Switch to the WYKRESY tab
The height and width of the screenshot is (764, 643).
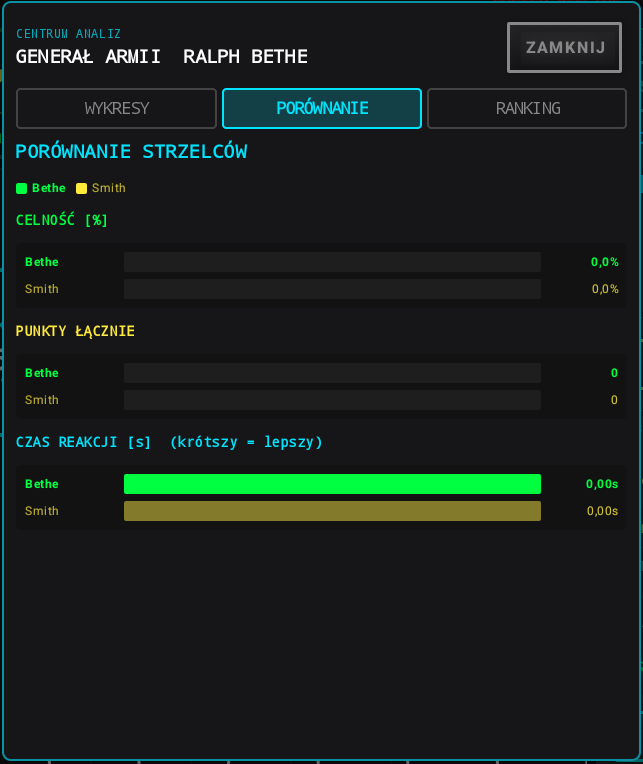tap(116, 108)
